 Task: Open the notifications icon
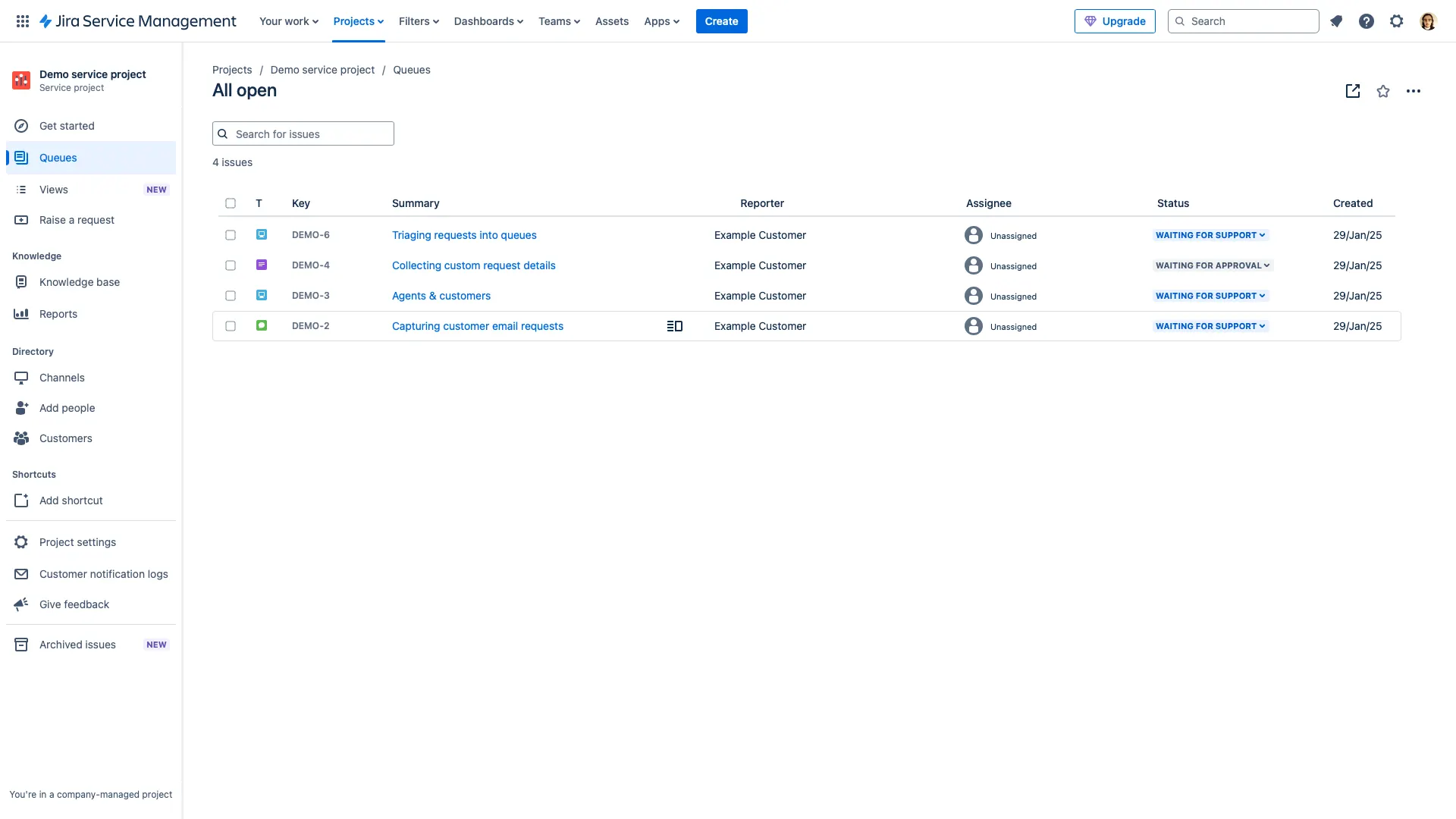(1336, 21)
